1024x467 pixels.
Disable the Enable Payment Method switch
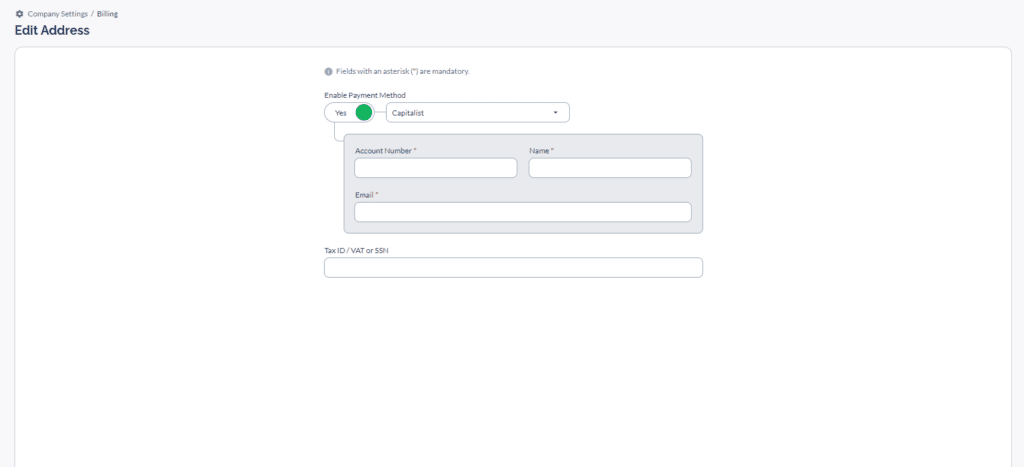click(x=348, y=113)
